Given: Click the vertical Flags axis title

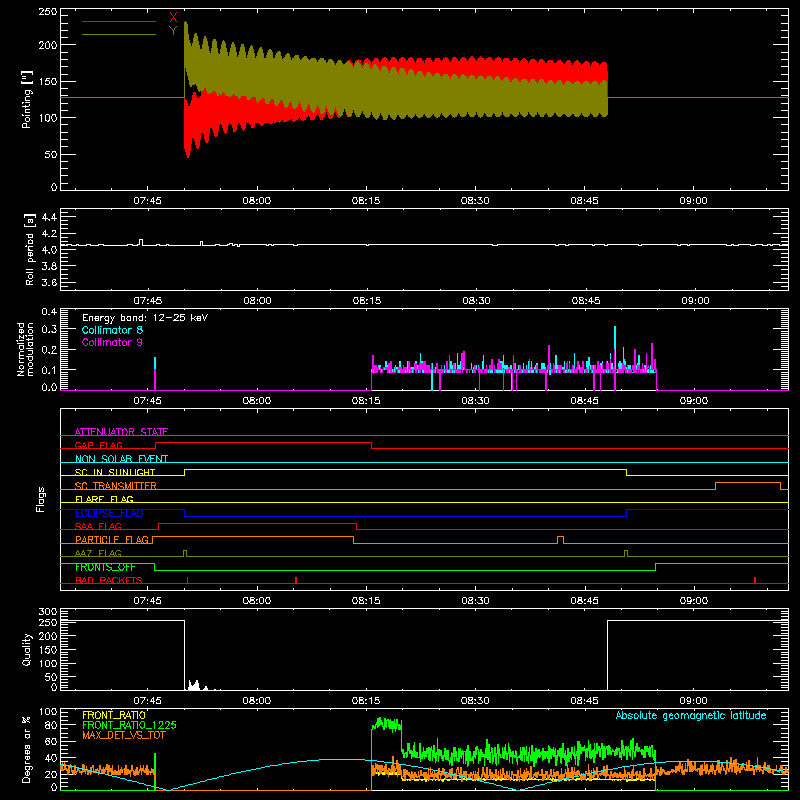Looking at the screenshot, I should (x=40, y=499).
